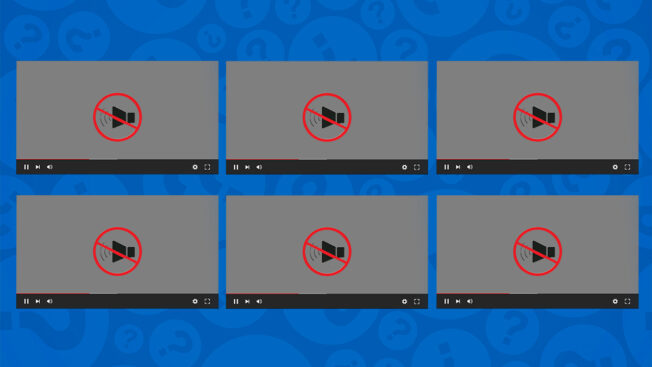Skip to next in top-right video player
Viewport: 652px width, 367px height.
(458, 167)
